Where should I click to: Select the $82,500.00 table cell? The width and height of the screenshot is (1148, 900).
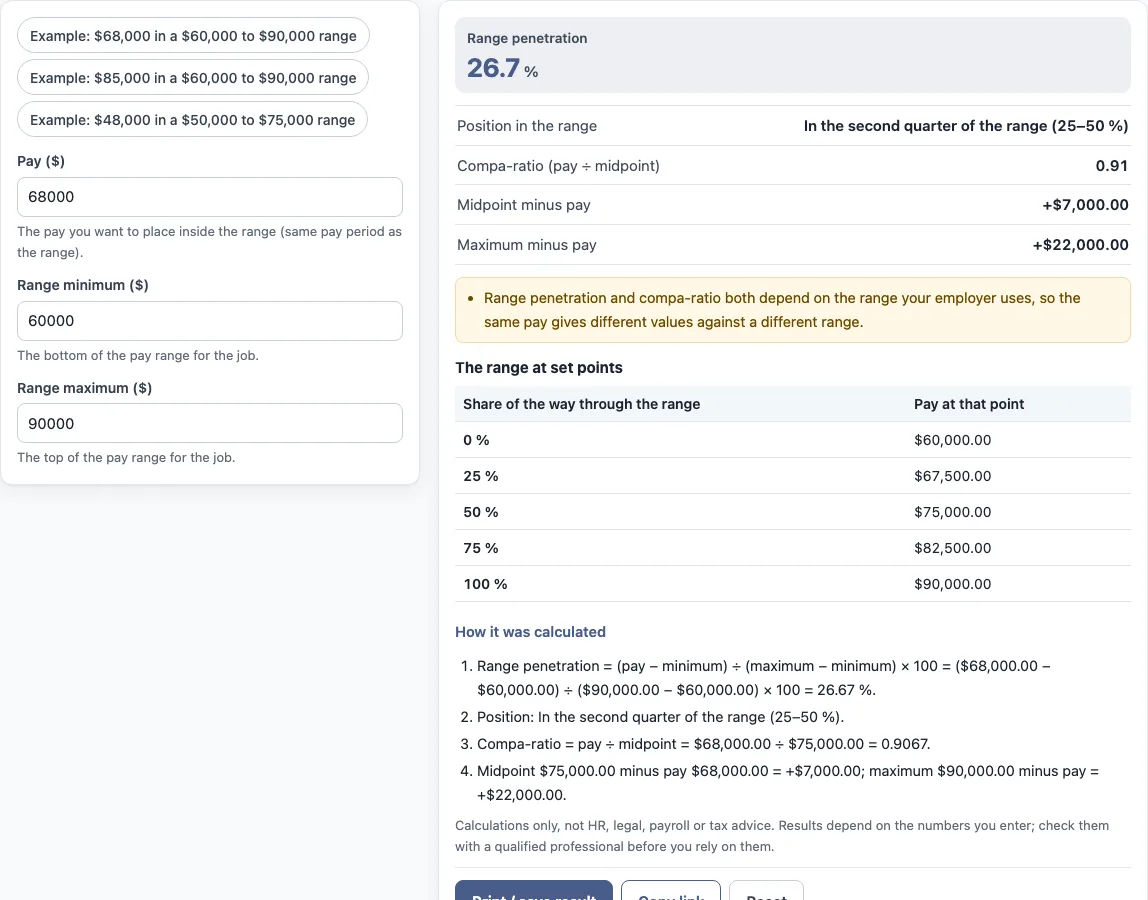point(953,548)
